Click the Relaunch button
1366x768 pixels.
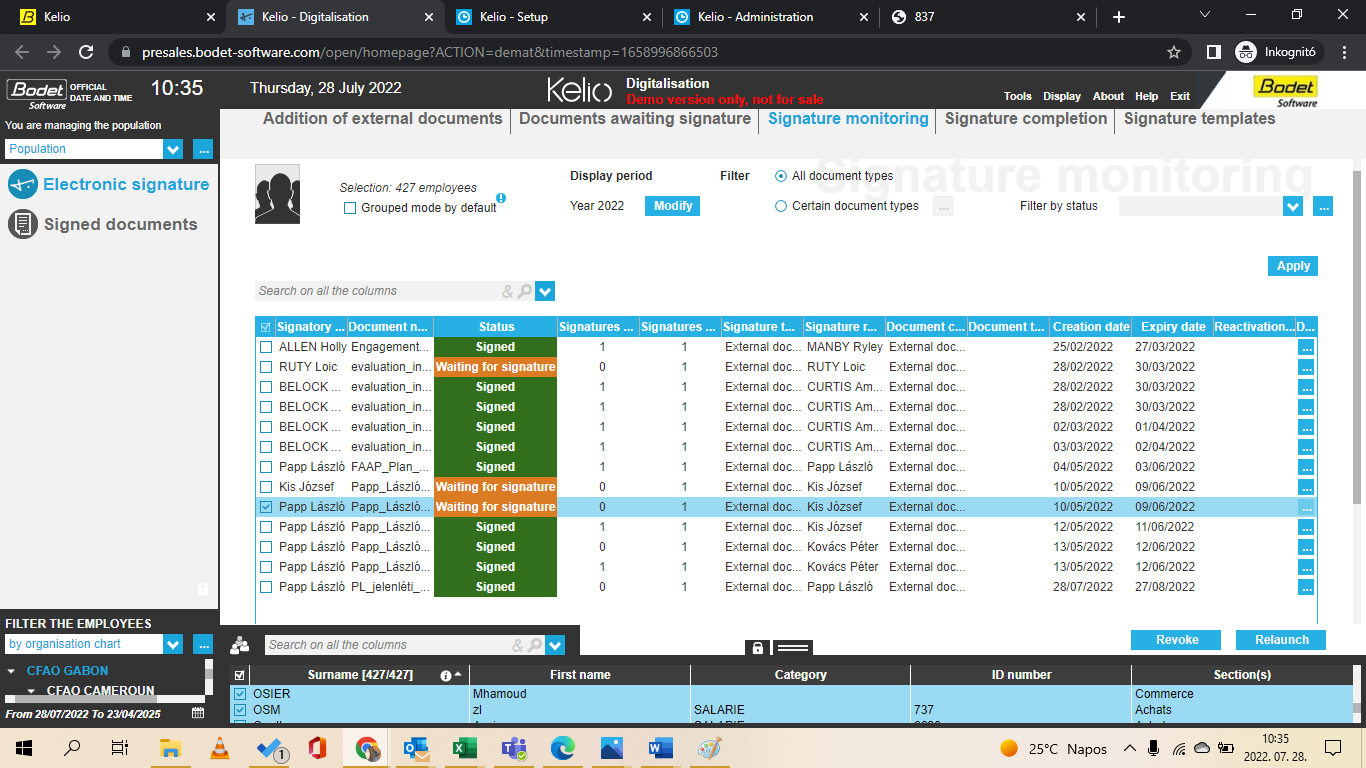(x=1281, y=640)
